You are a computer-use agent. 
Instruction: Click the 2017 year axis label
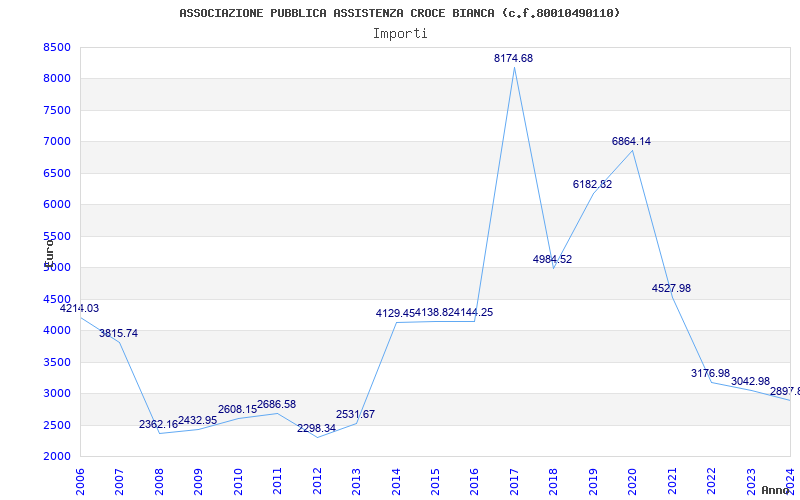point(514,482)
